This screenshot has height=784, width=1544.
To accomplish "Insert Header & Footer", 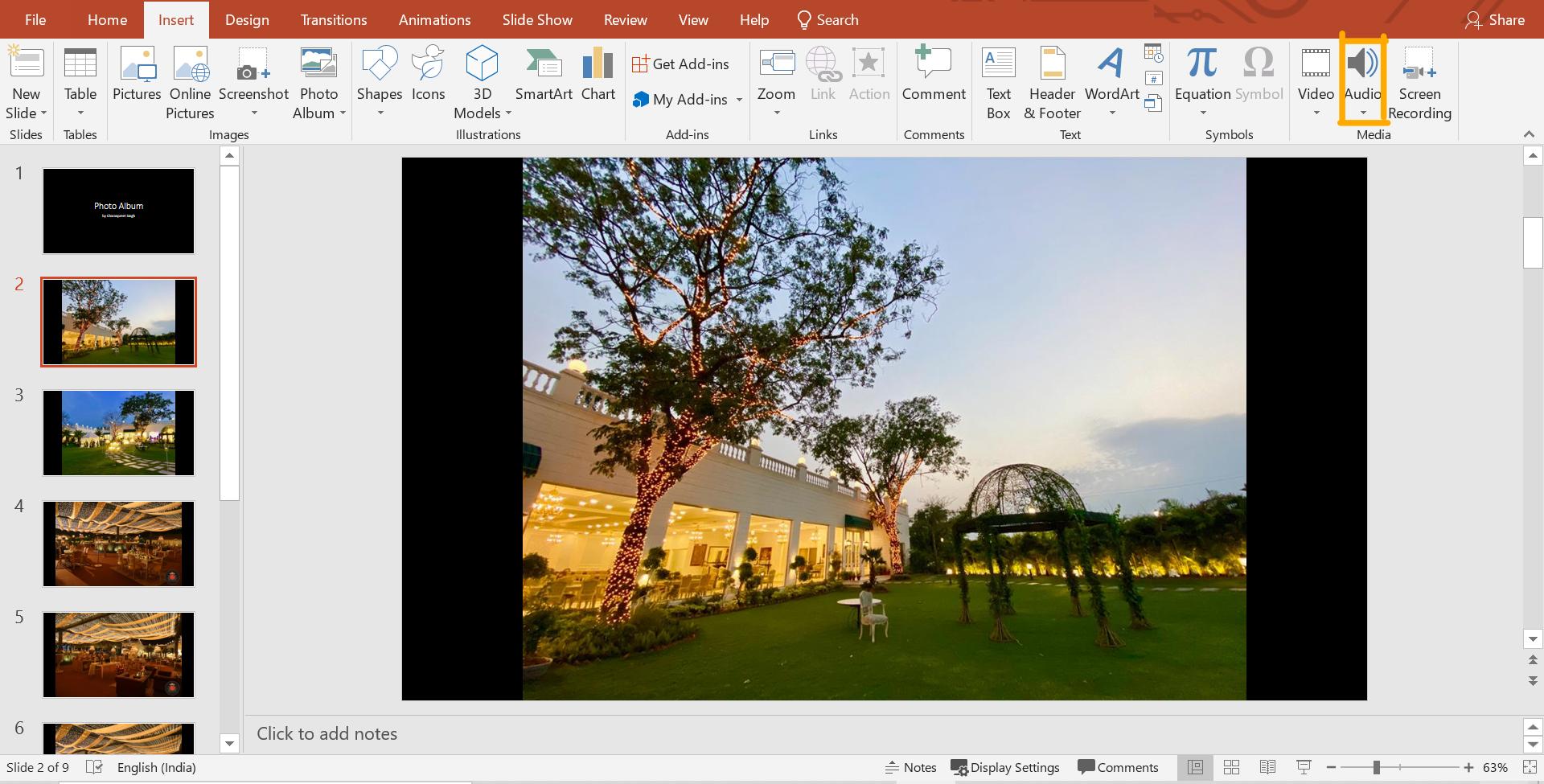I will click(1051, 80).
